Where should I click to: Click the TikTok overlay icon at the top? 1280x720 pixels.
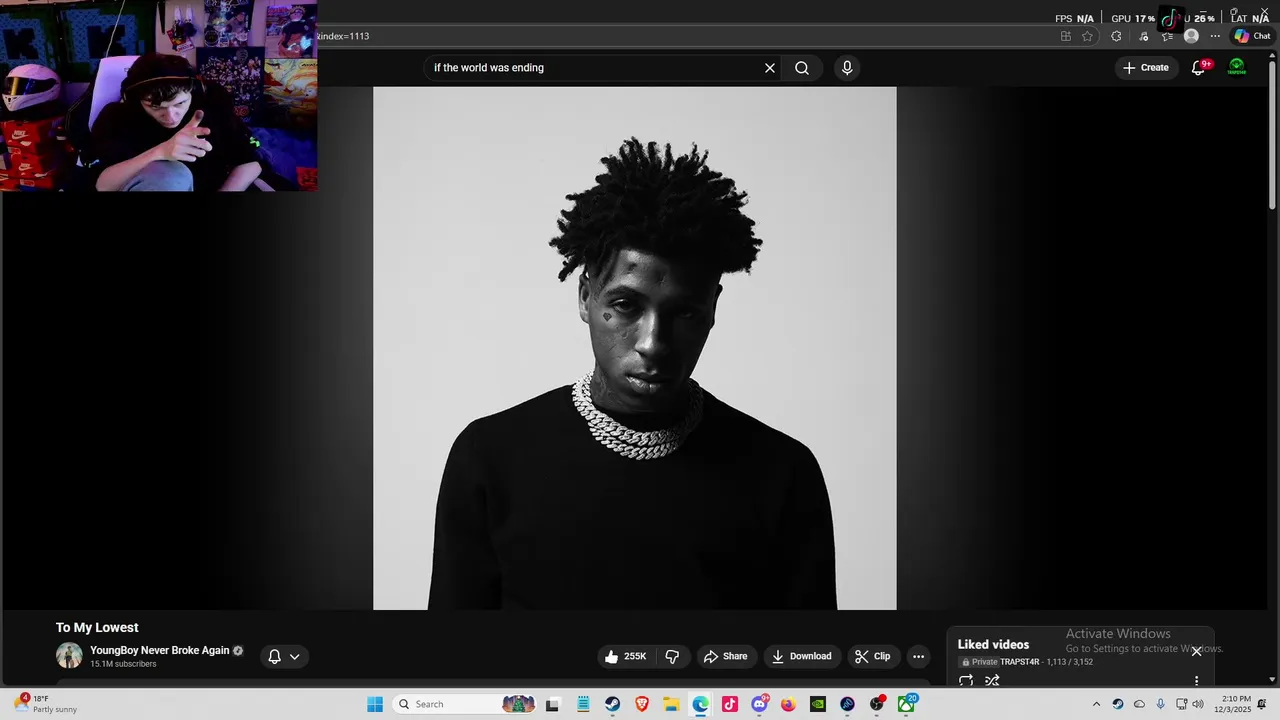(x=1170, y=18)
